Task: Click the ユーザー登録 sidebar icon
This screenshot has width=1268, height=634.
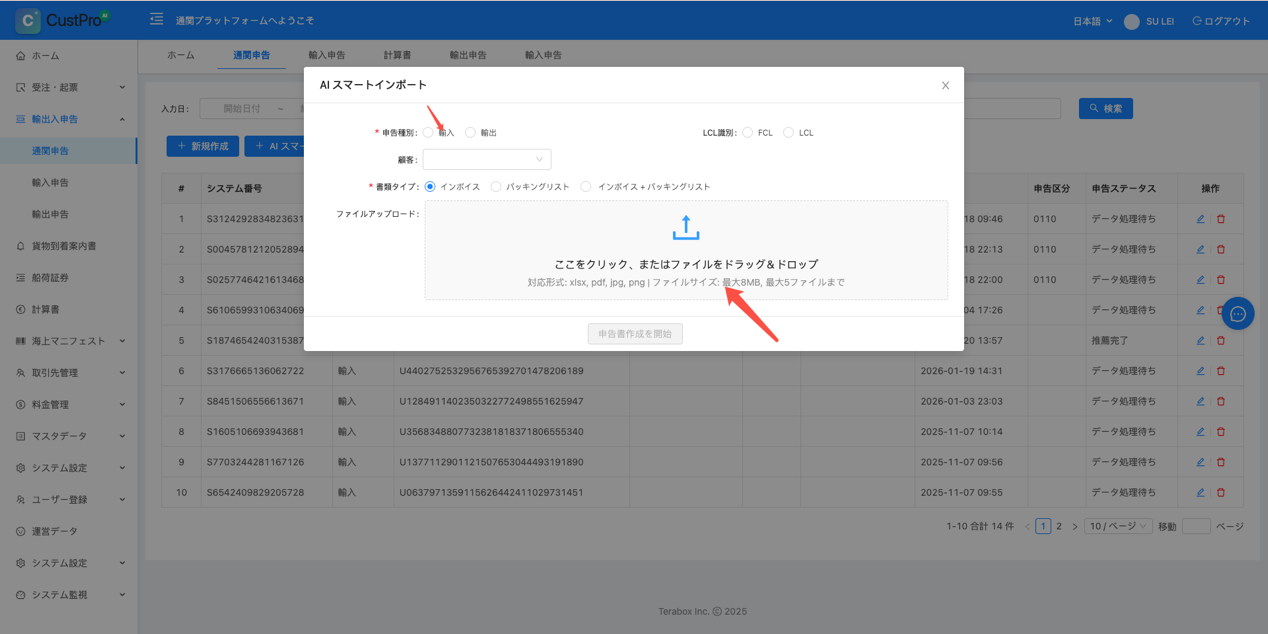Action: [x=21, y=500]
